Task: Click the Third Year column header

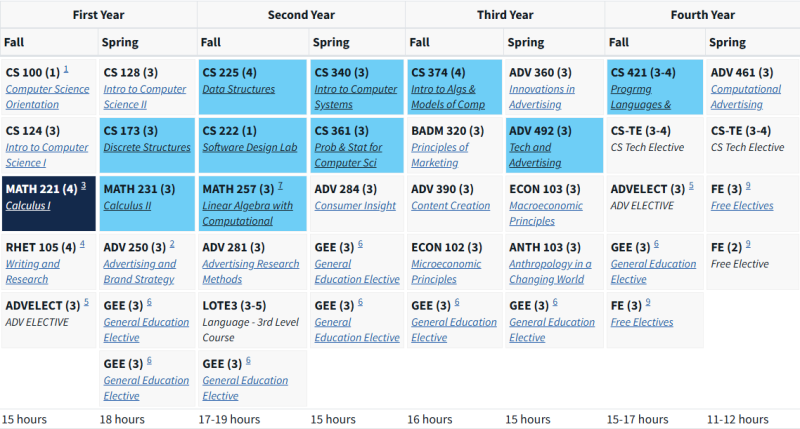Action: tap(505, 15)
